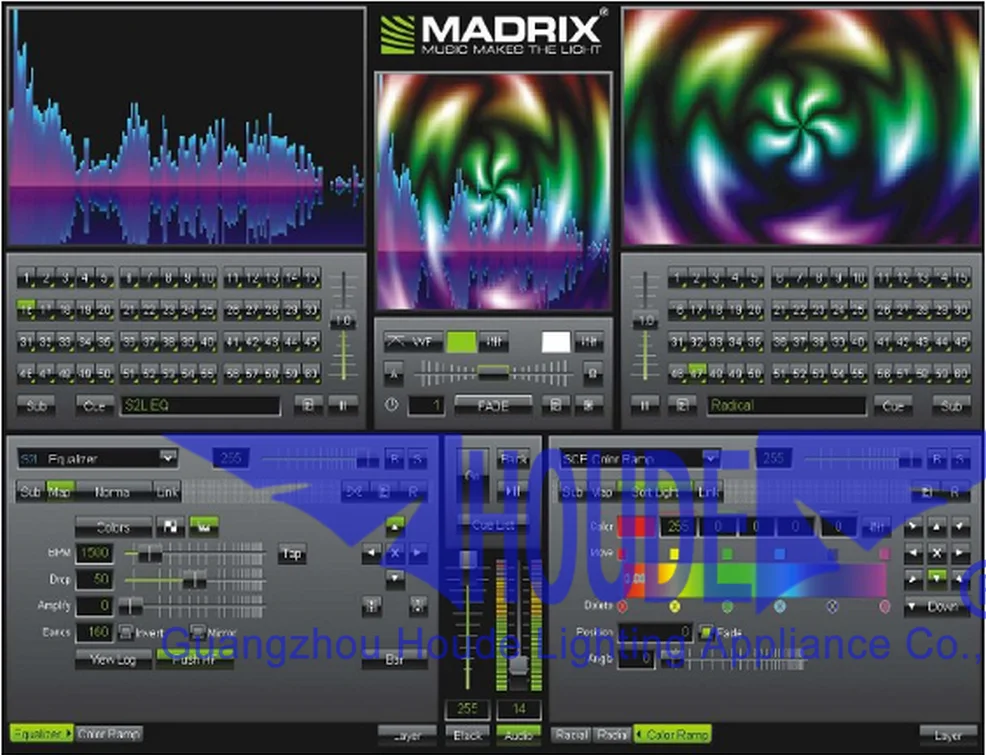Pause the right deck effect
Screen dimensions: 986x755
pyautogui.click(x=645, y=405)
